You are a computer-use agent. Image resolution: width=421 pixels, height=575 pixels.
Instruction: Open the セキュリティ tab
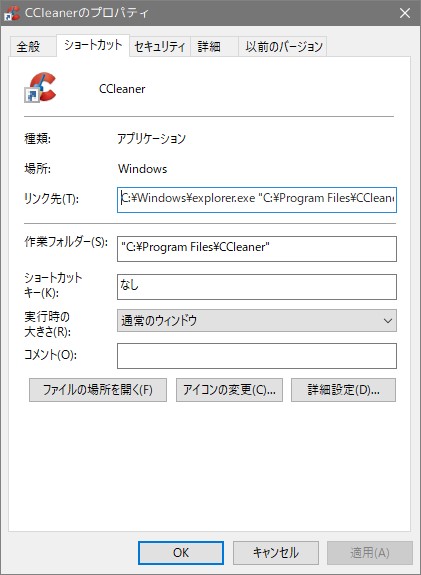click(x=160, y=47)
